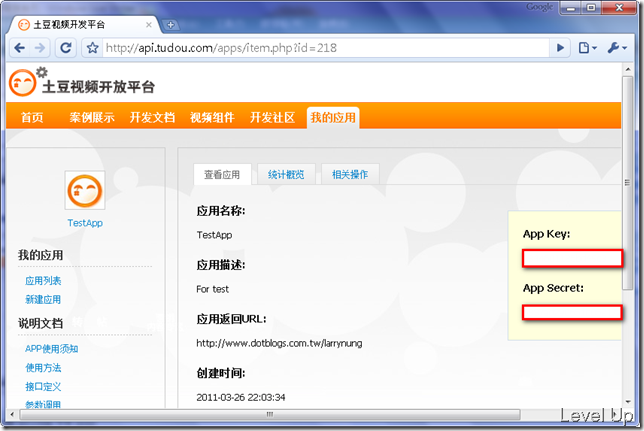Open the wrench tools menu
This screenshot has height=431, width=644.
point(617,48)
